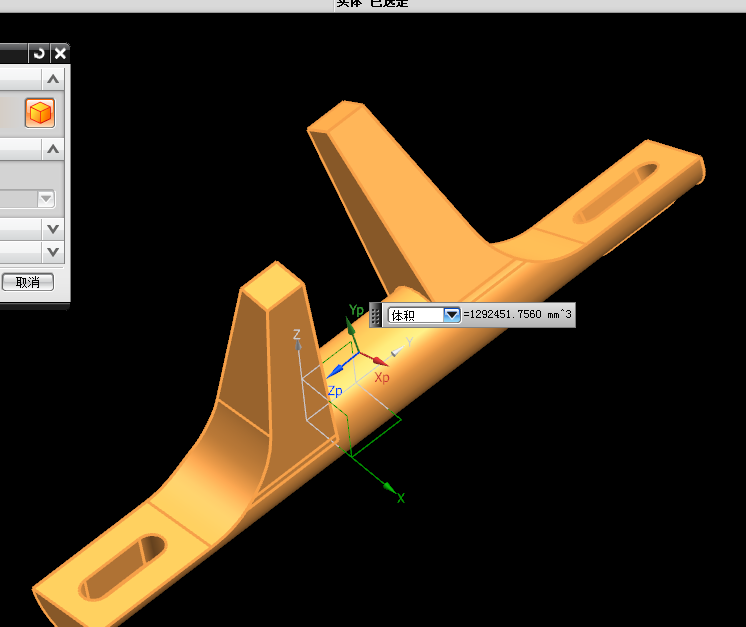The height and width of the screenshot is (627, 746).
Task: Expand the first collapsed section in dialog
Action: tap(53, 229)
